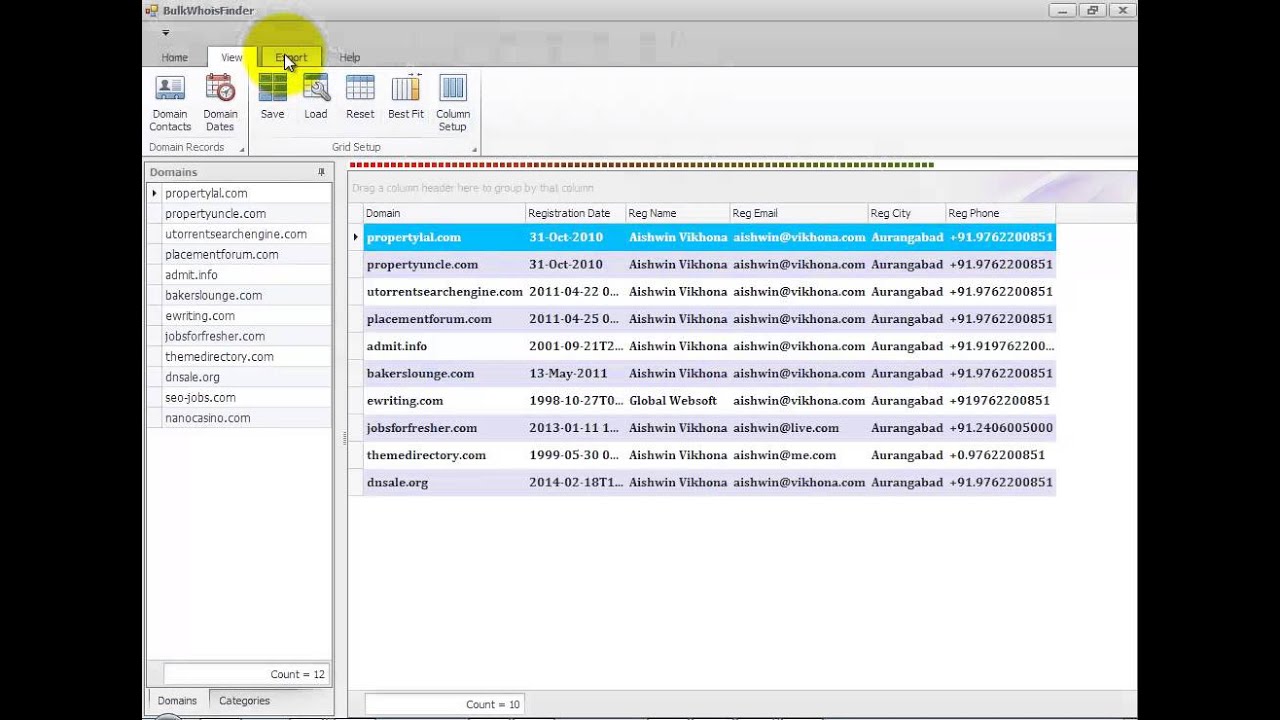Save the grid layout
The width and height of the screenshot is (1280, 720).
[272, 97]
